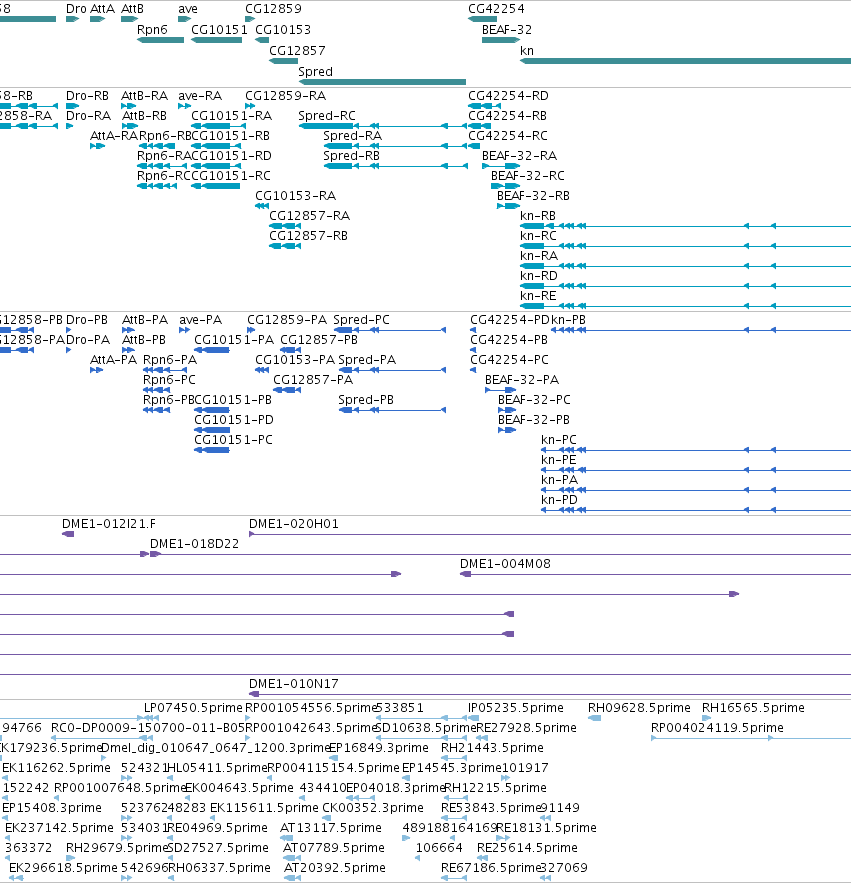Select the CG12857-PA protein label
The image size is (851, 883).
[313, 380]
